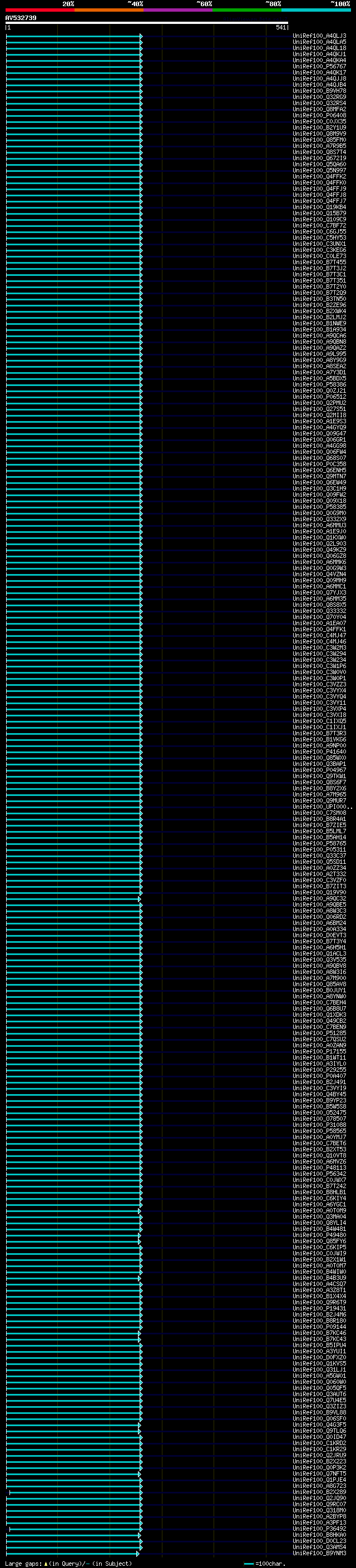Click the cyan ~100% identity legend bar

(x=315, y=10)
